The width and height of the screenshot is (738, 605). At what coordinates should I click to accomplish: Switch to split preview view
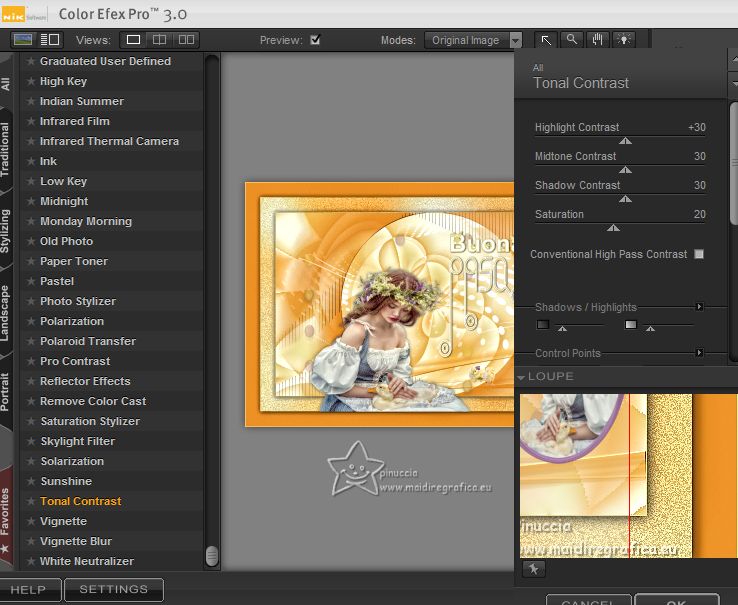point(160,40)
